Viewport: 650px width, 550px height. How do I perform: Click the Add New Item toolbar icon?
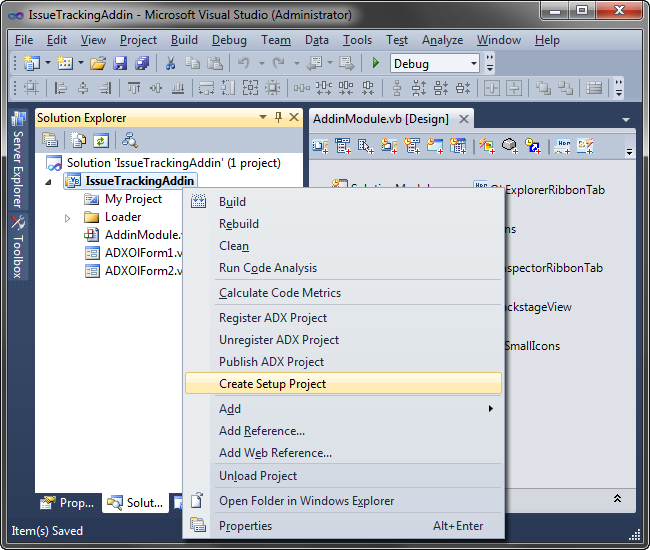[x=65, y=63]
